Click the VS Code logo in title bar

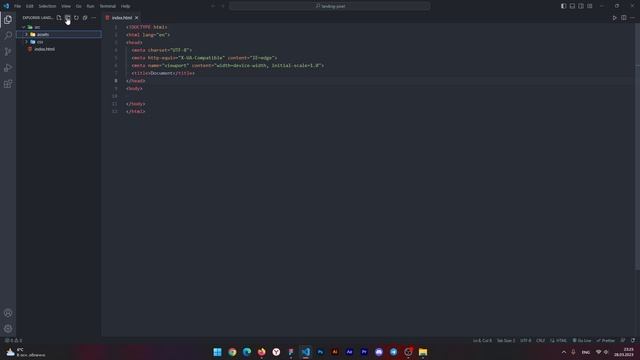pos(6,6)
